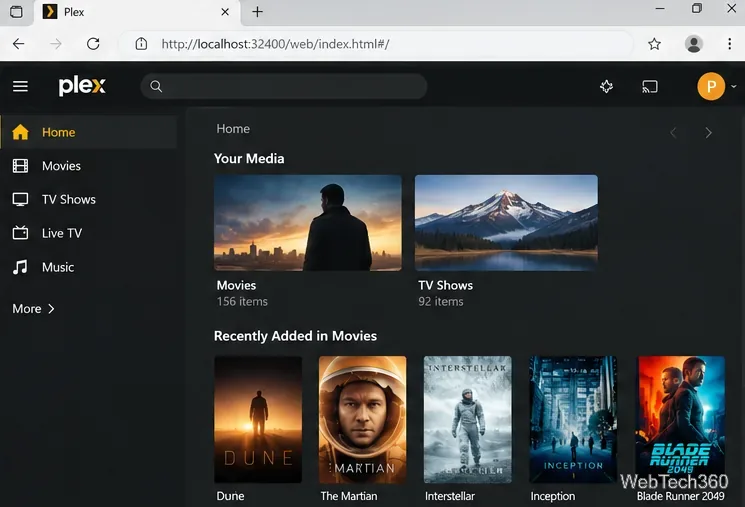Open The Martian movie poster

point(363,420)
